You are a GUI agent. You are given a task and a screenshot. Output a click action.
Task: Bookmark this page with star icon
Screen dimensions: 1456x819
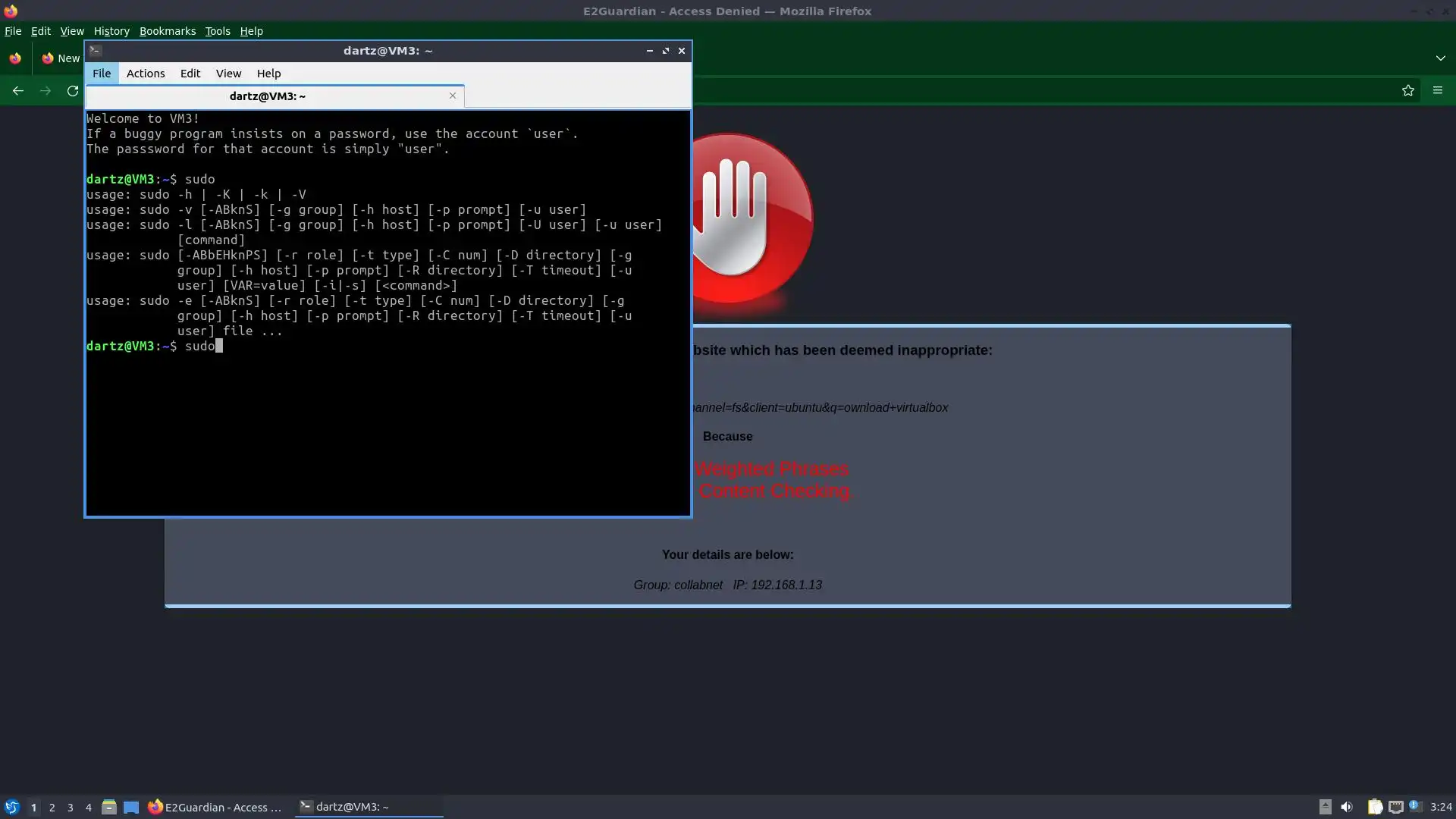1408,91
